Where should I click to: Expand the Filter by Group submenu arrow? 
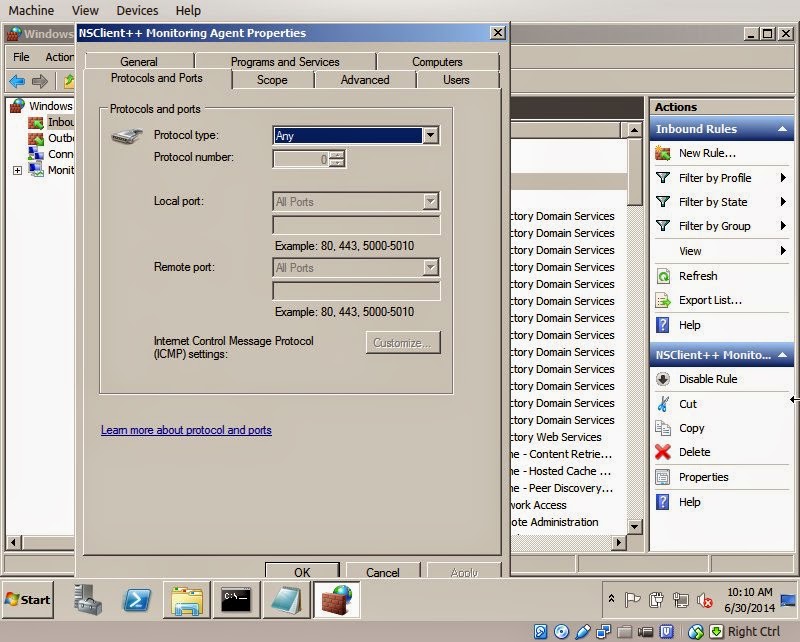click(783, 226)
